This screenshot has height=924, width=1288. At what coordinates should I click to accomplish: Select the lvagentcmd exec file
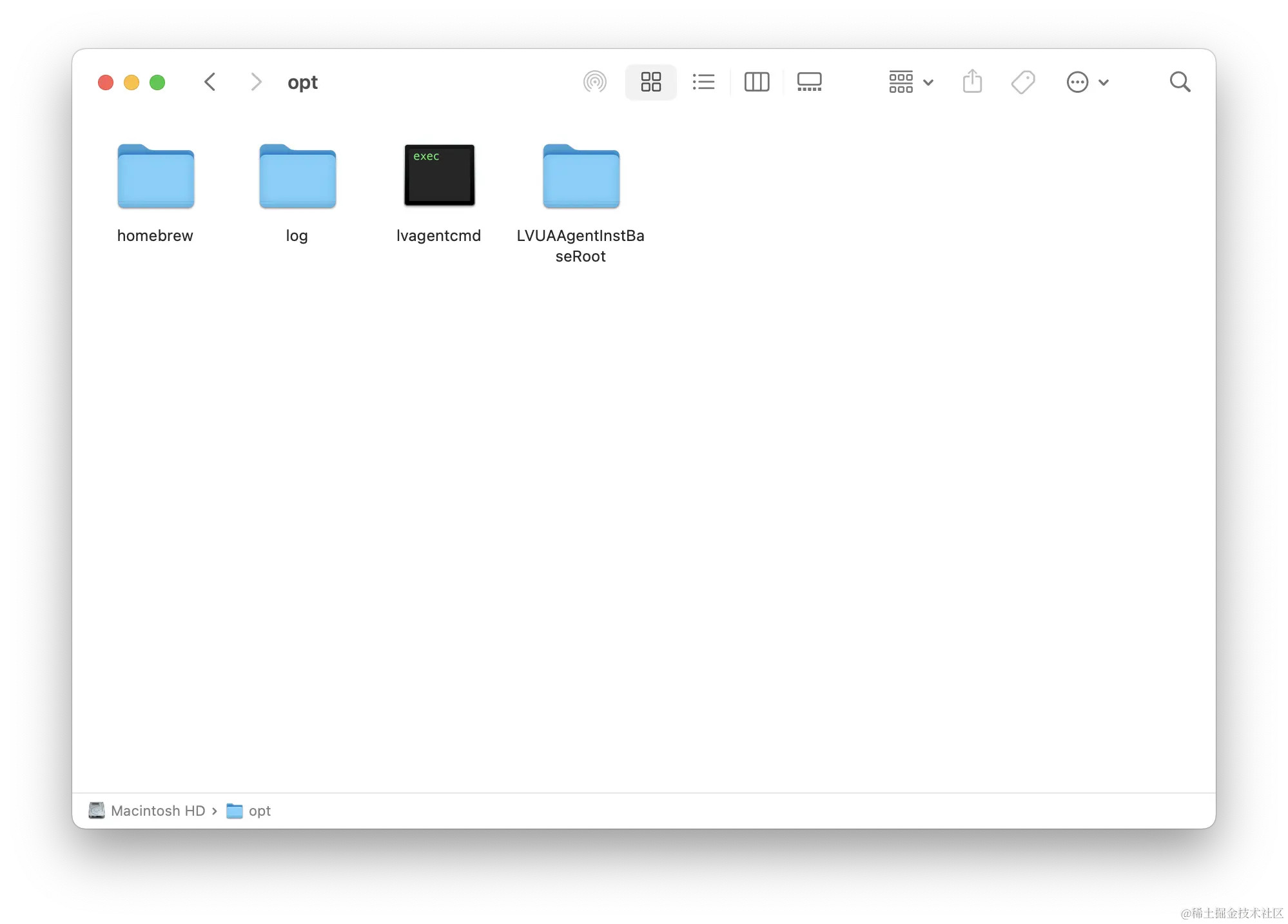(x=439, y=175)
